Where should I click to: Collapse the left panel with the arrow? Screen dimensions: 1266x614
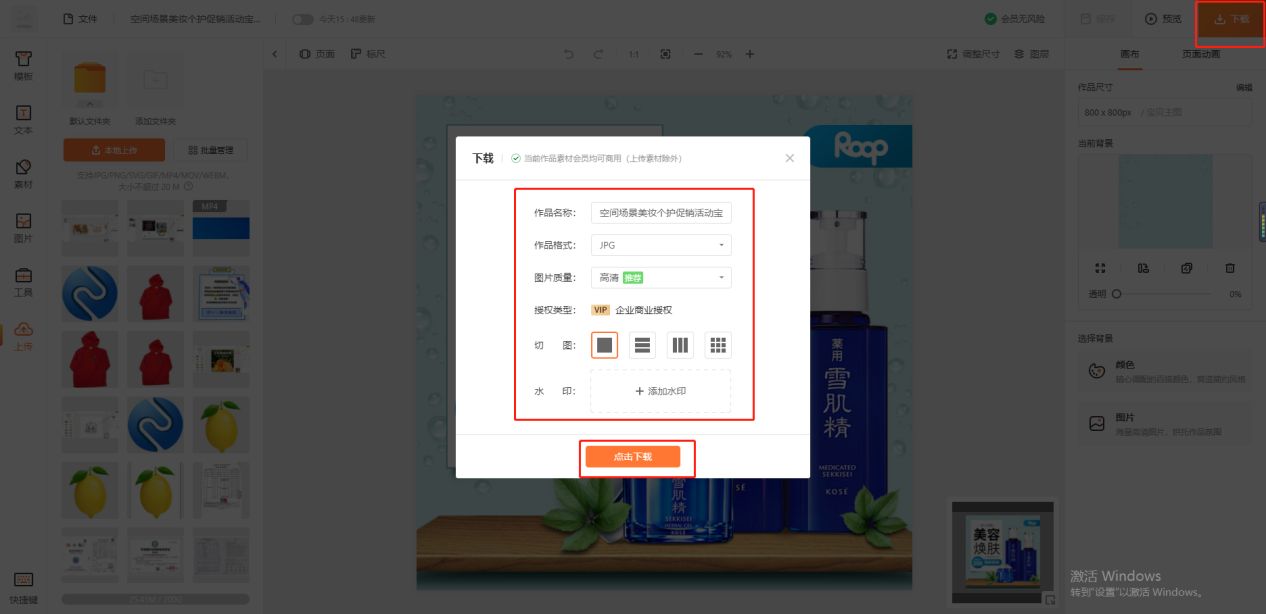click(x=276, y=54)
